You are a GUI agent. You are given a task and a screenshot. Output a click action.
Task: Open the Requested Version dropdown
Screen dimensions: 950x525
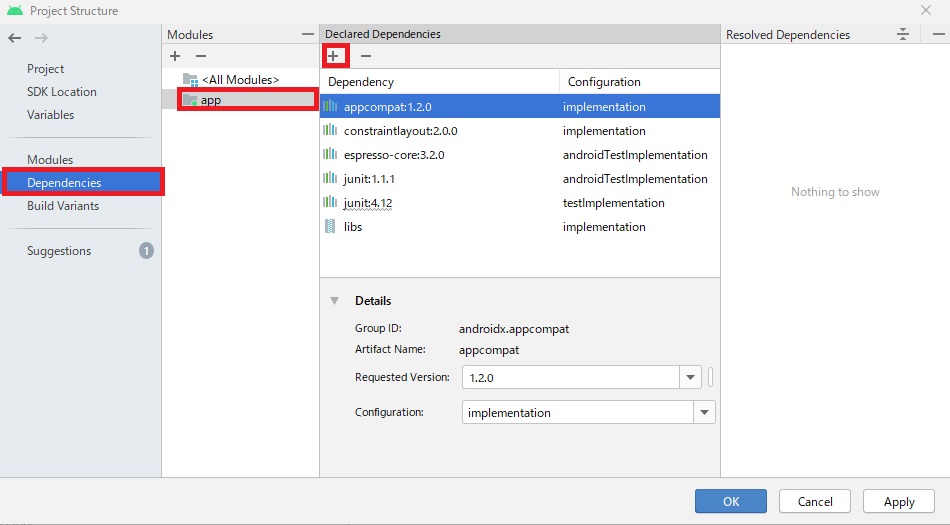691,378
